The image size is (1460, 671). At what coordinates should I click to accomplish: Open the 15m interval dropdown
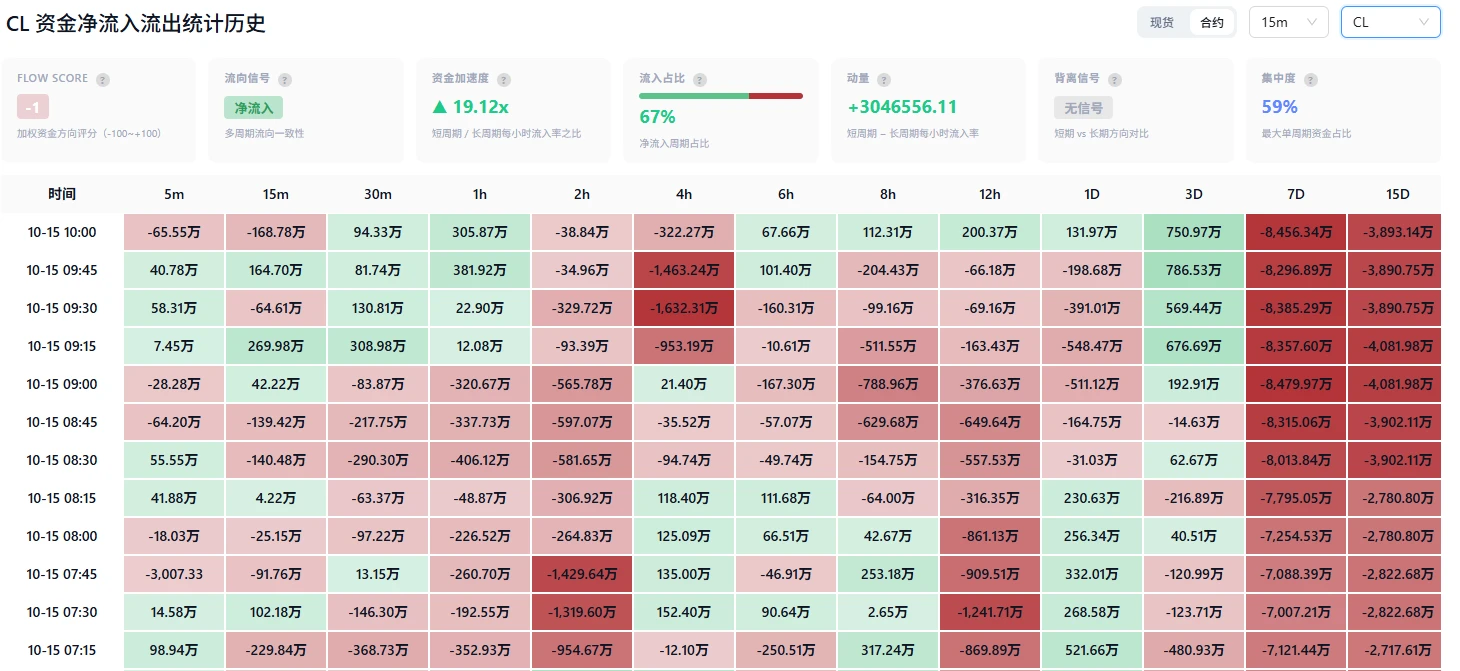coord(1288,22)
